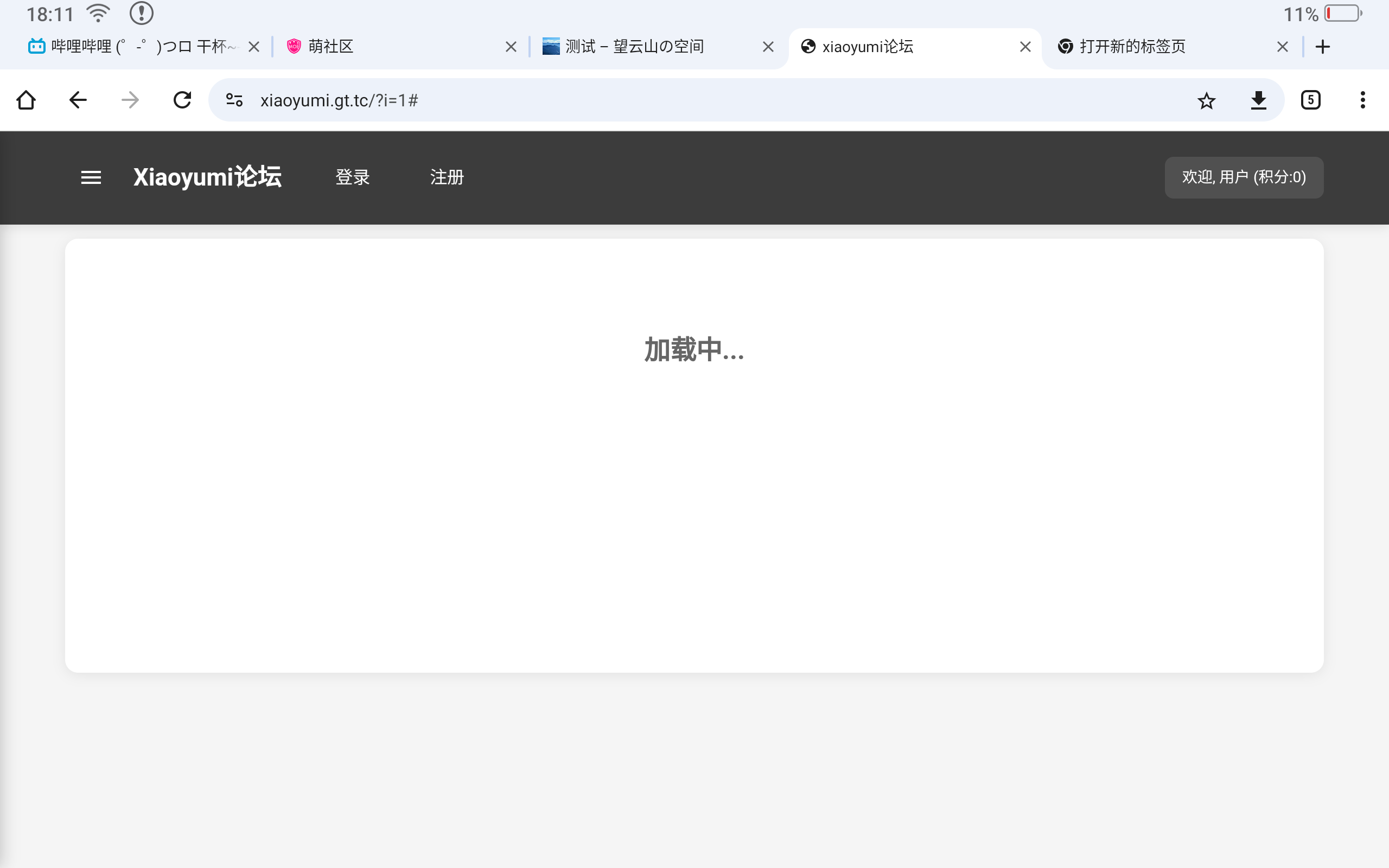Go back using the back arrow
The width and height of the screenshot is (1389, 868).
coord(78,100)
